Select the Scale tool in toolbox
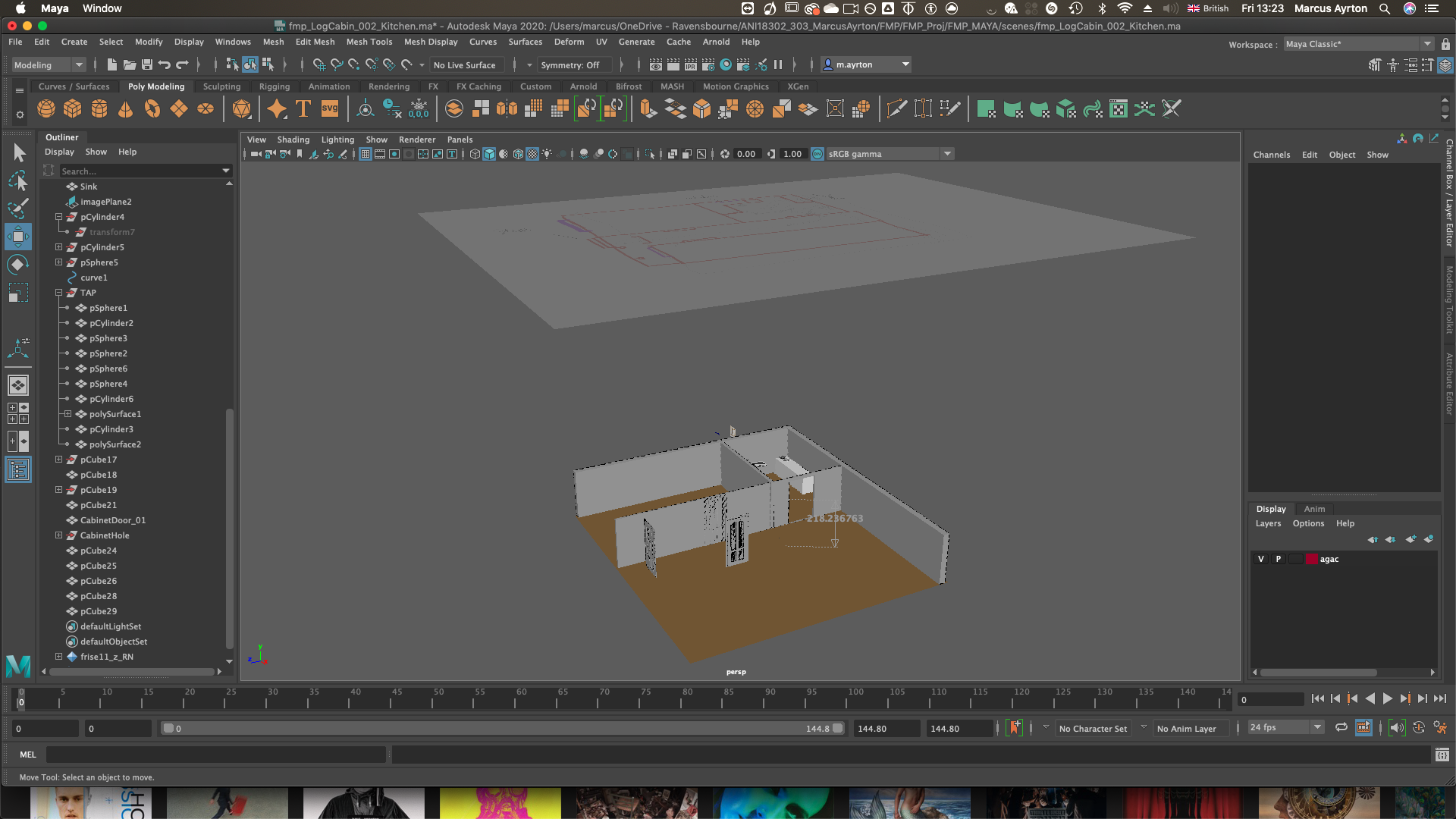The image size is (1456, 819). click(17, 293)
